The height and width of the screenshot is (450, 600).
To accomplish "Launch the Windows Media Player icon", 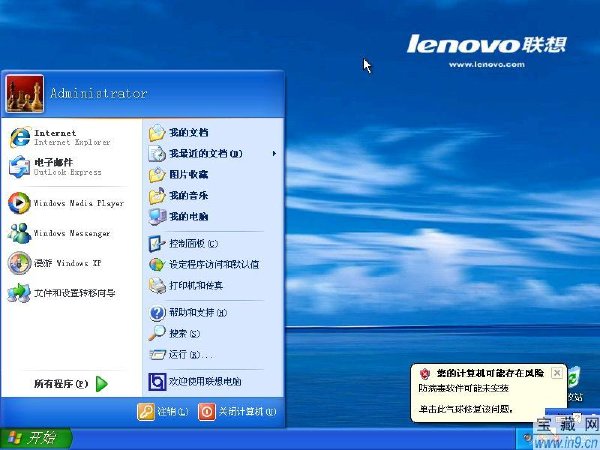I will pyautogui.click(x=19, y=203).
